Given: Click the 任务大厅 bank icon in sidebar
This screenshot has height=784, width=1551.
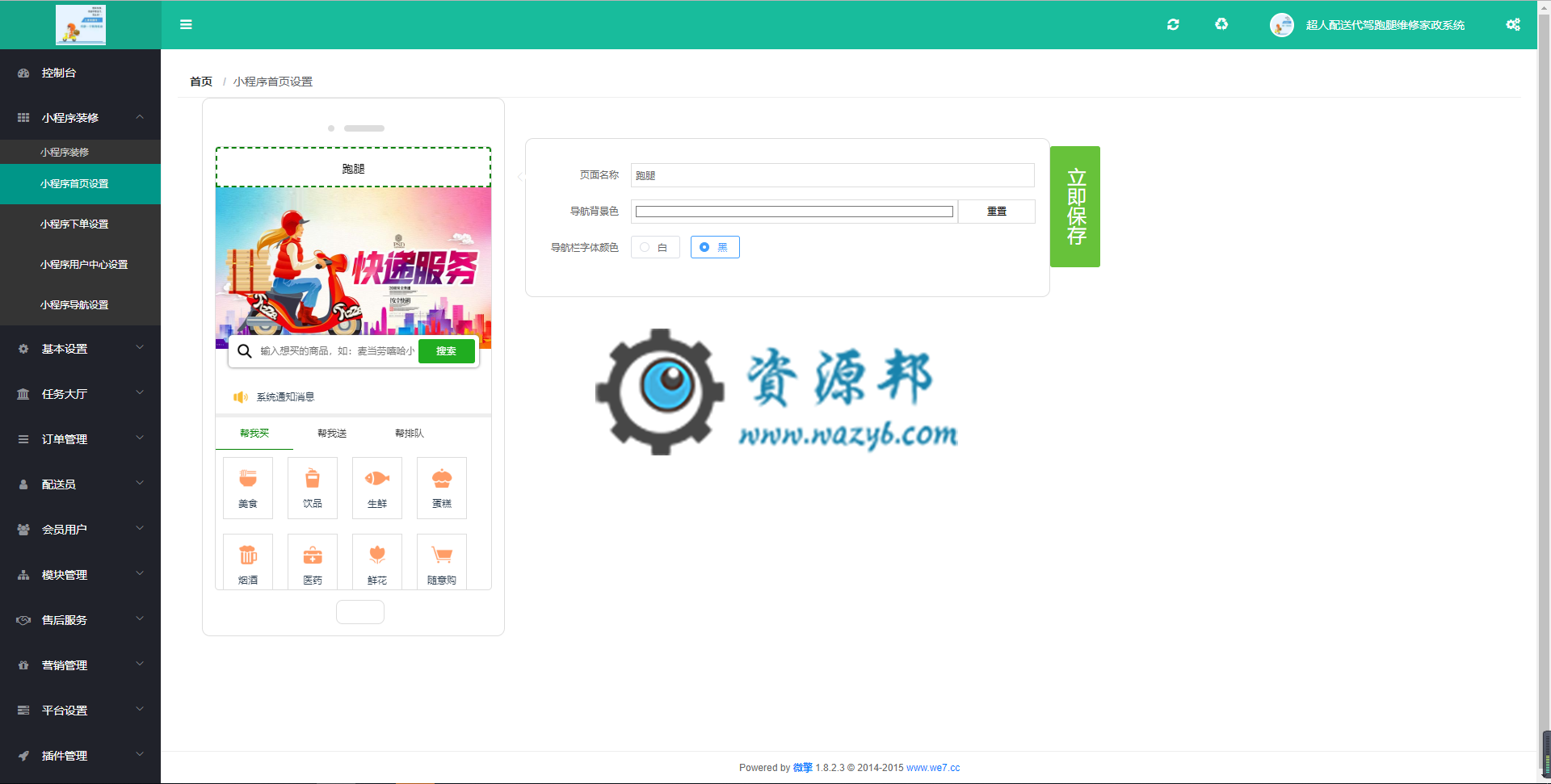Looking at the screenshot, I should 23,394.
